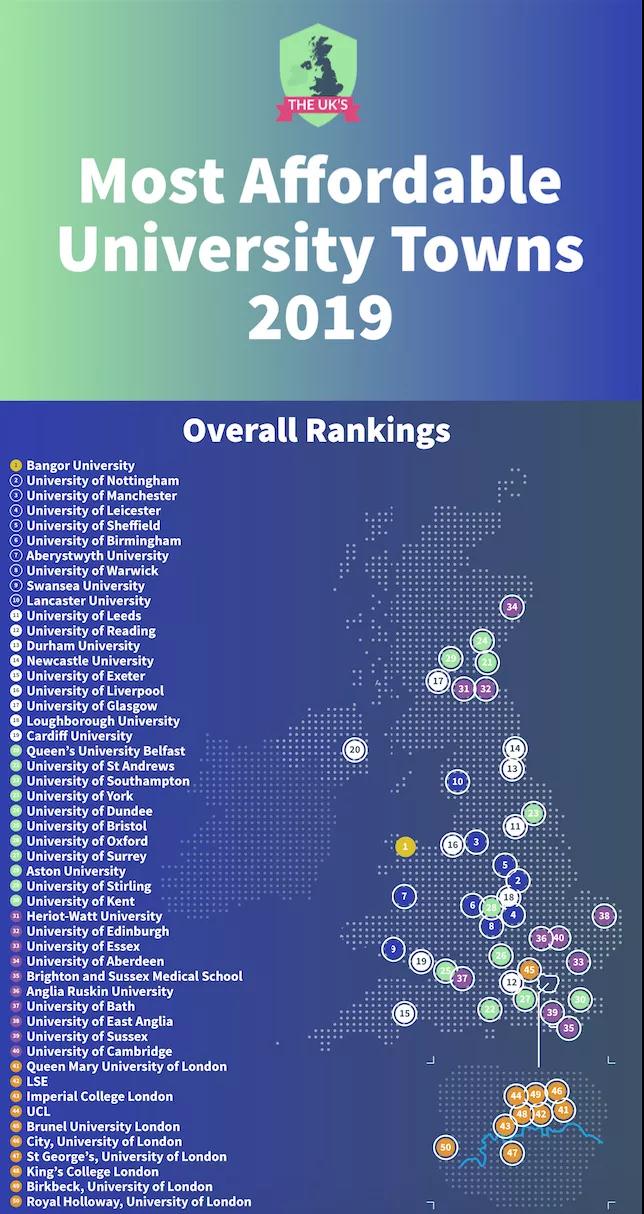Select map marker 20 over Northern Ireland

click(354, 749)
